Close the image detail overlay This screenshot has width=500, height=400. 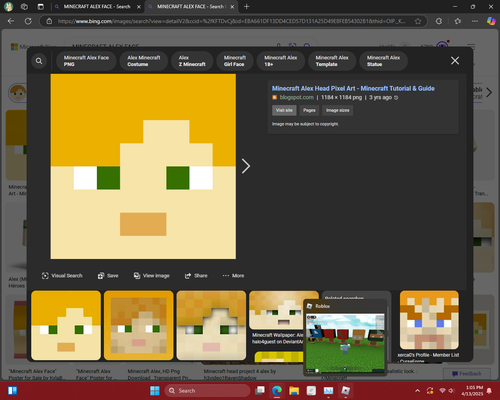(455, 61)
